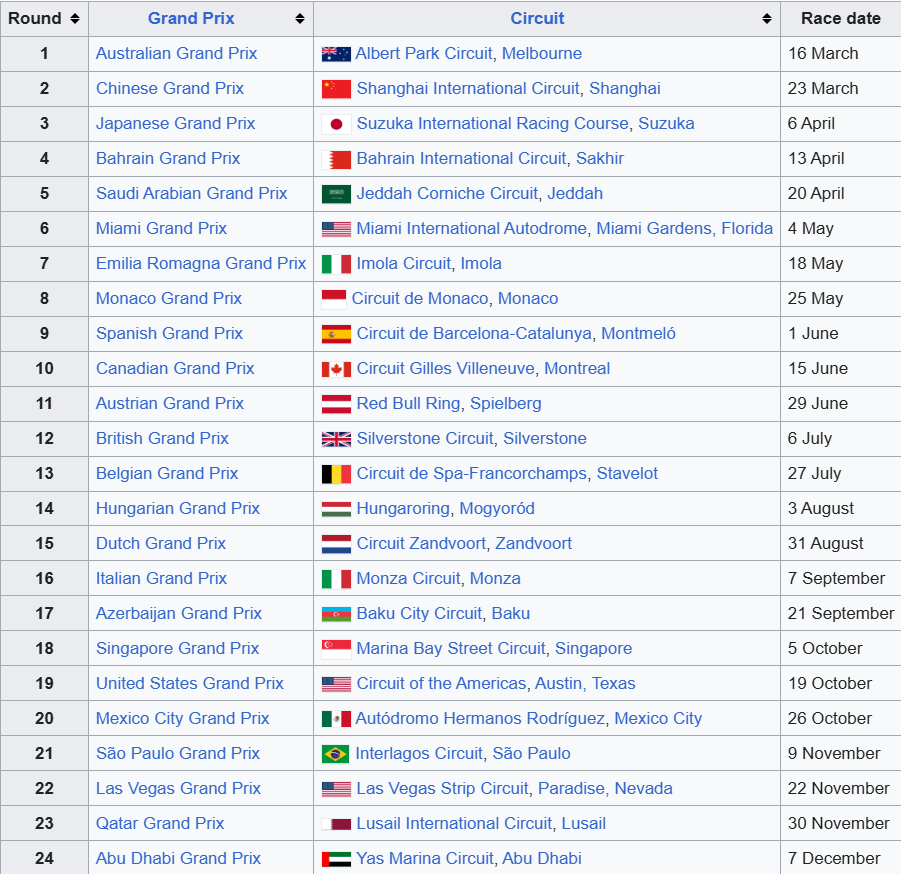Open the Red Bull Ring link

(x=409, y=404)
